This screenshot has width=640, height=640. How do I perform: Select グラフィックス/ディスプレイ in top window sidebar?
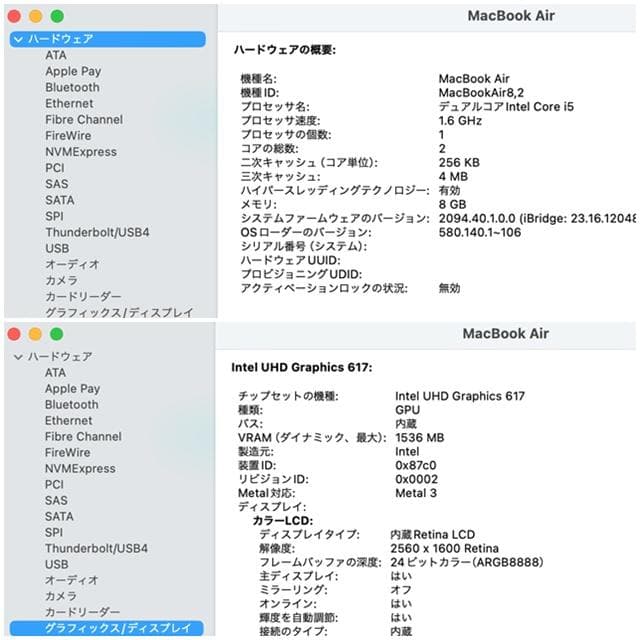tap(119, 312)
